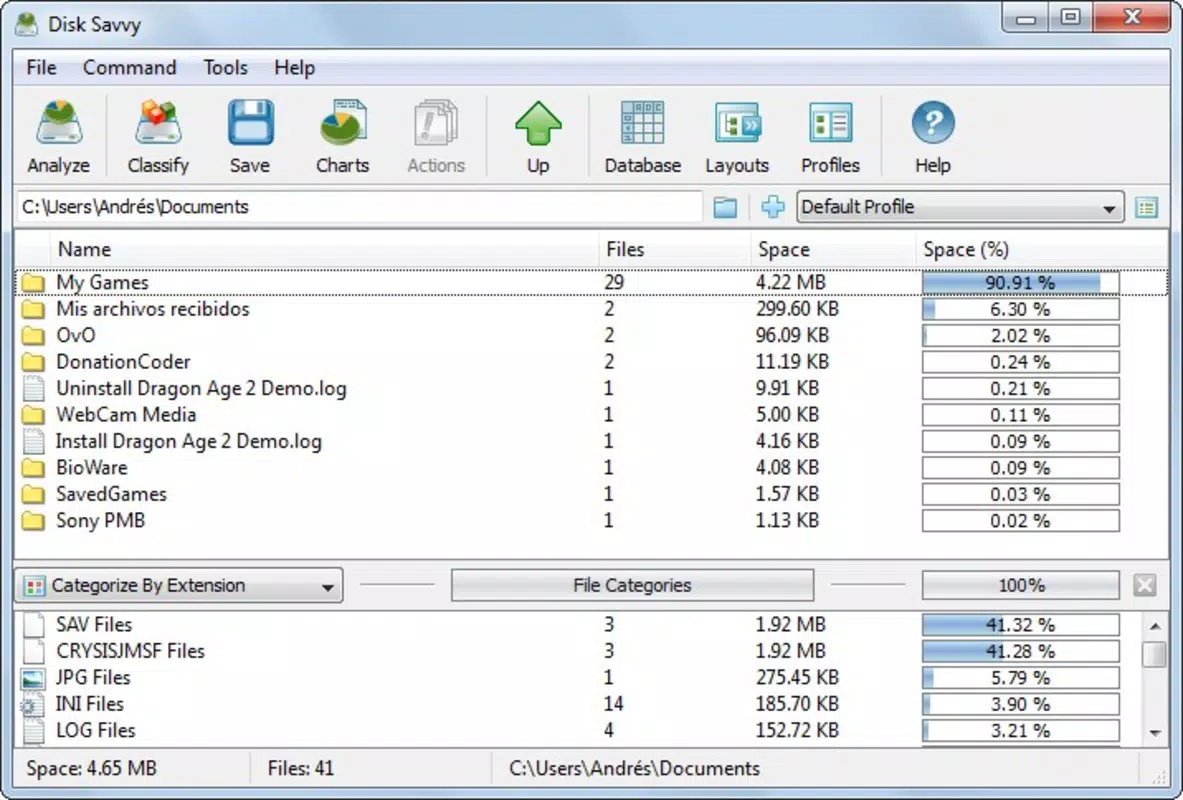Click the File Categories button
Screen dimensions: 1183x800
632,585
